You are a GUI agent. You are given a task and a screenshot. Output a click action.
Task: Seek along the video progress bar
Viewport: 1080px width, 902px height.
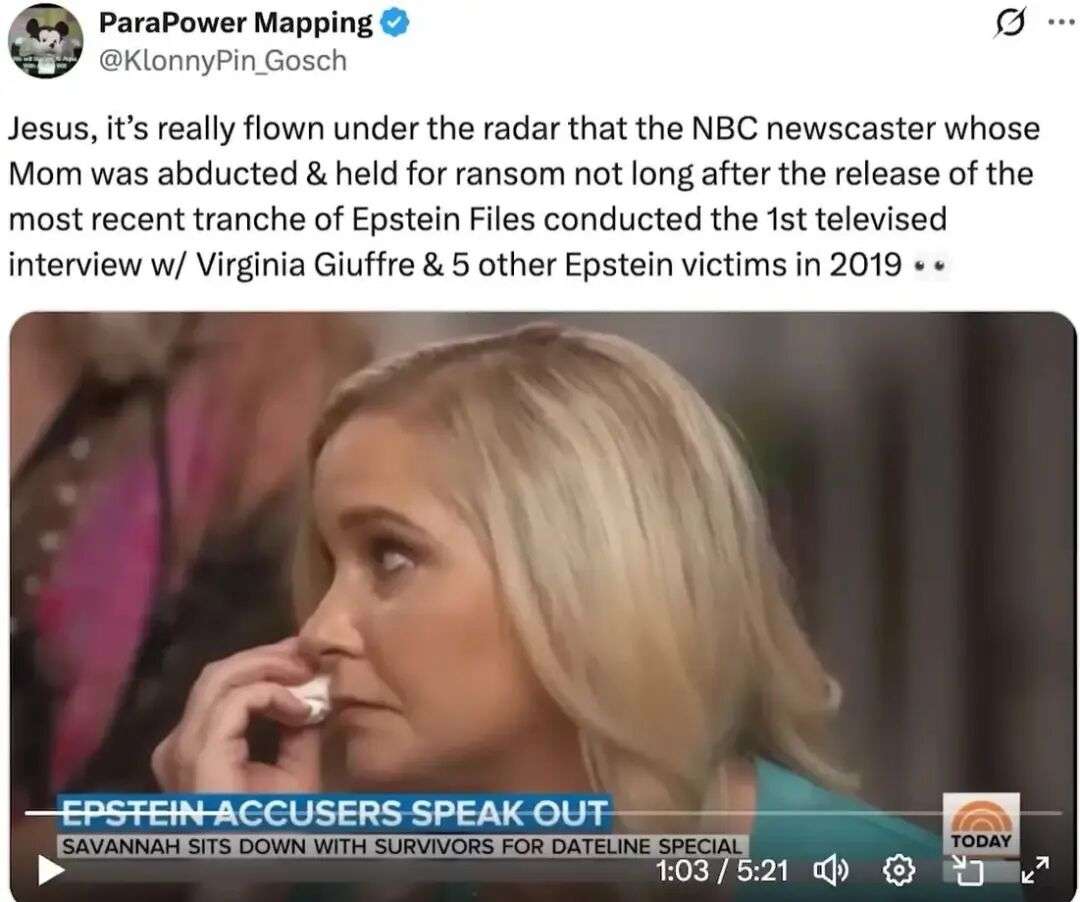(x=543, y=813)
